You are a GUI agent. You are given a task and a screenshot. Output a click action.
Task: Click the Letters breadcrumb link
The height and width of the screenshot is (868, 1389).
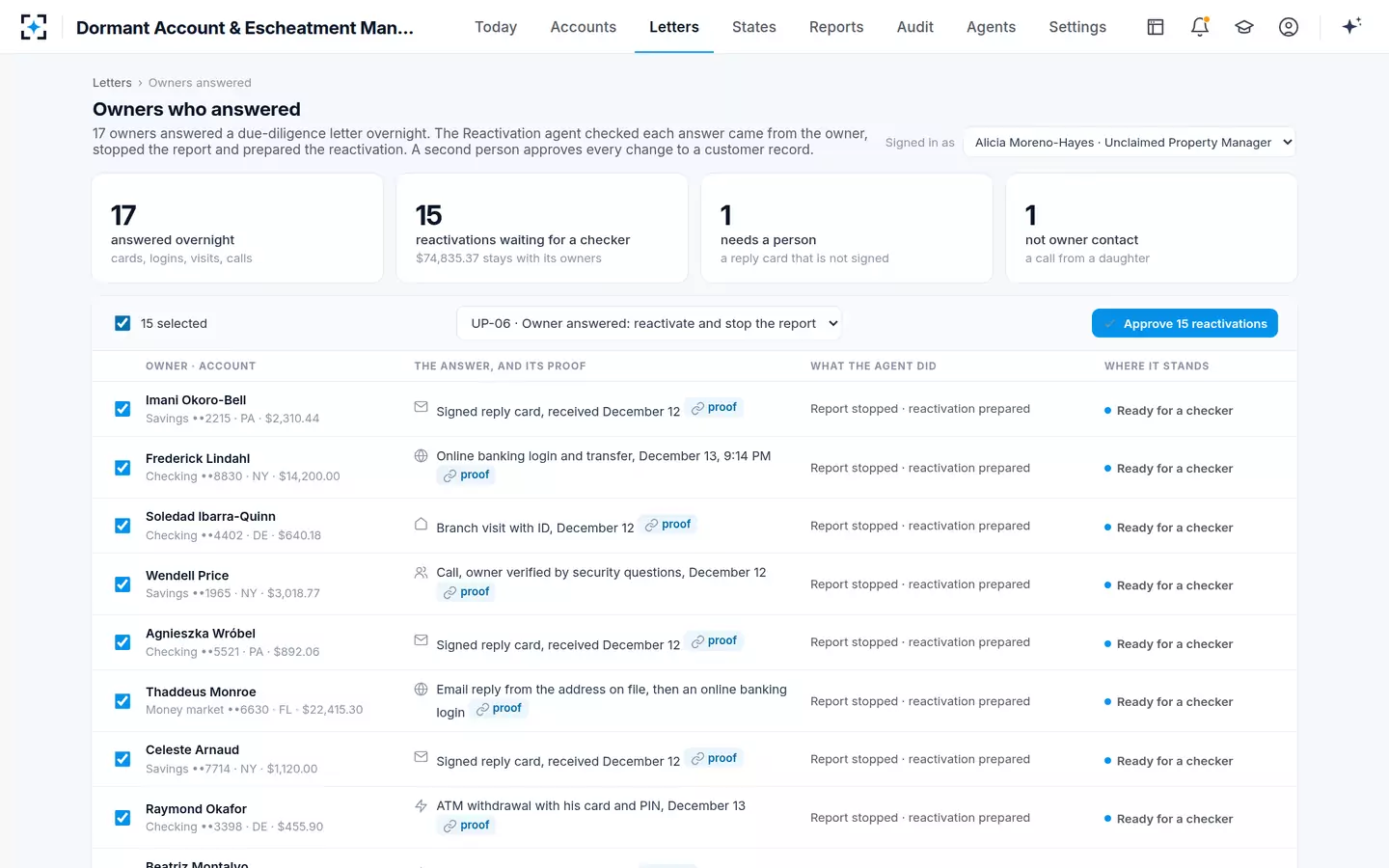(x=112, y=83)
